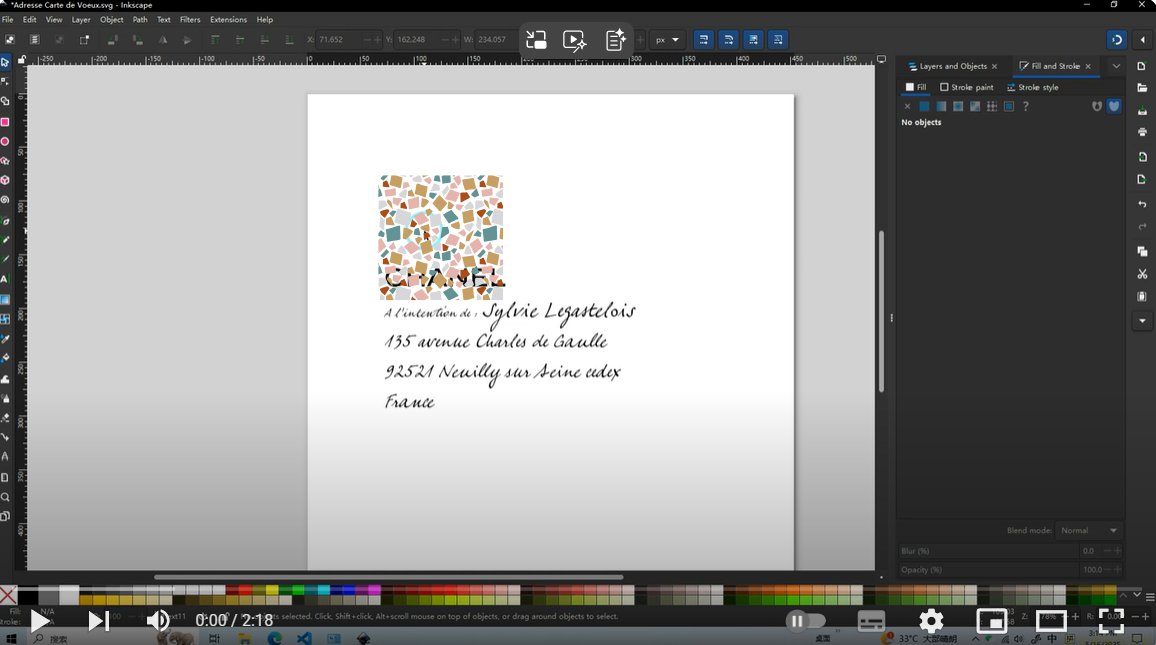Viewport: 1156px width, 645px height.
Task: Select linear gradient fill button
Action: [x=941, y=106]
